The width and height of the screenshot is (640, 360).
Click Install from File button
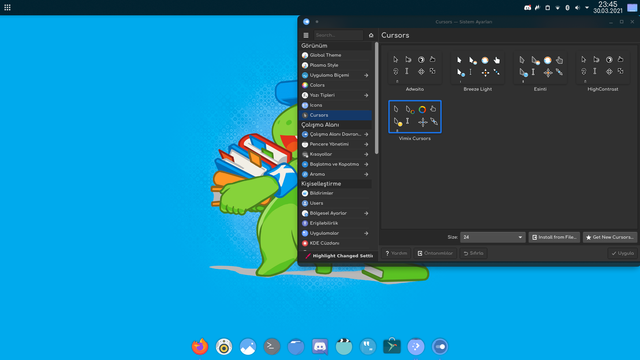point(554,237)
